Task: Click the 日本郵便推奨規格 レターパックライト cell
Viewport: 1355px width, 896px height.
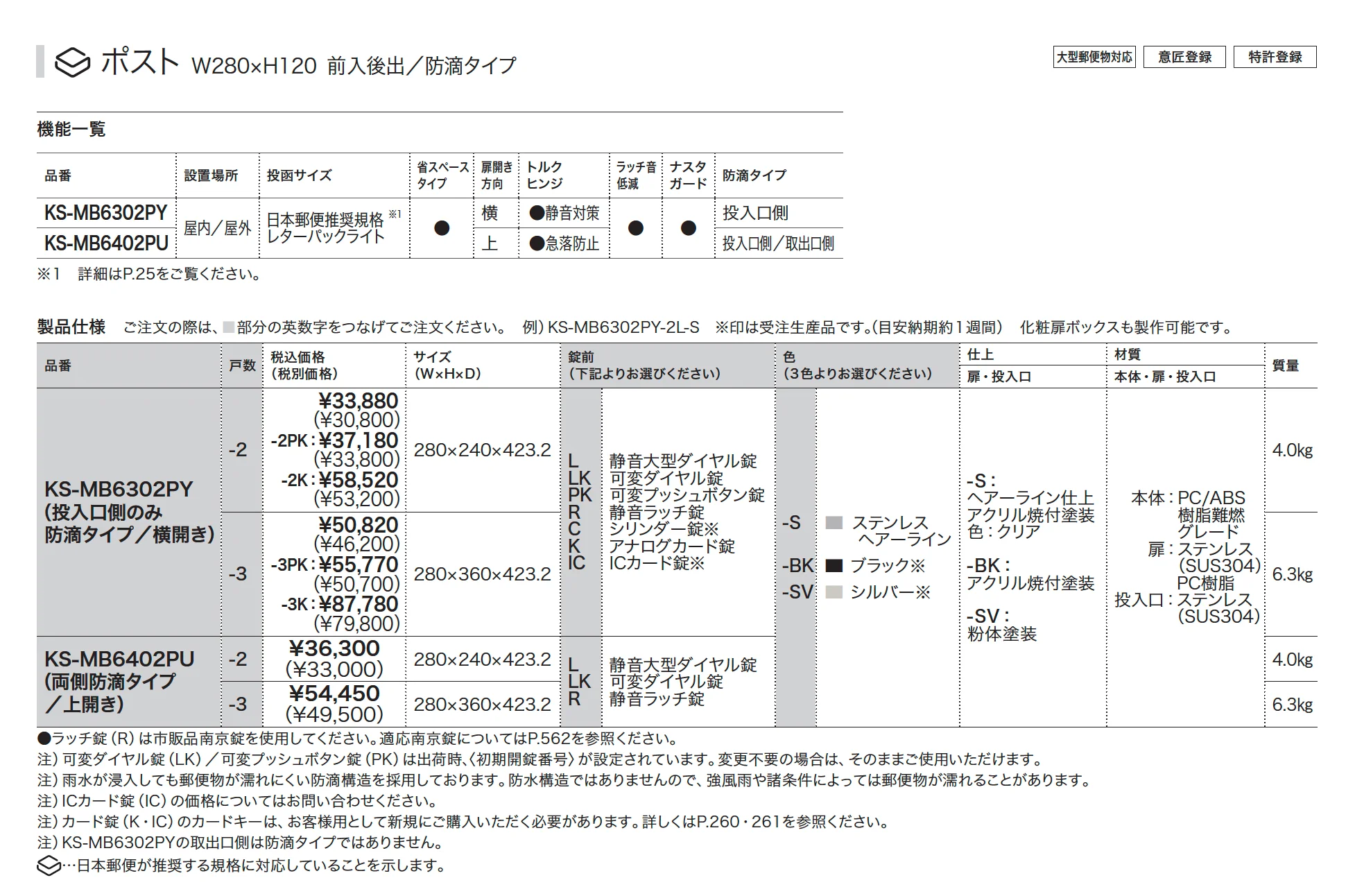Action: [x=334, y=228]
